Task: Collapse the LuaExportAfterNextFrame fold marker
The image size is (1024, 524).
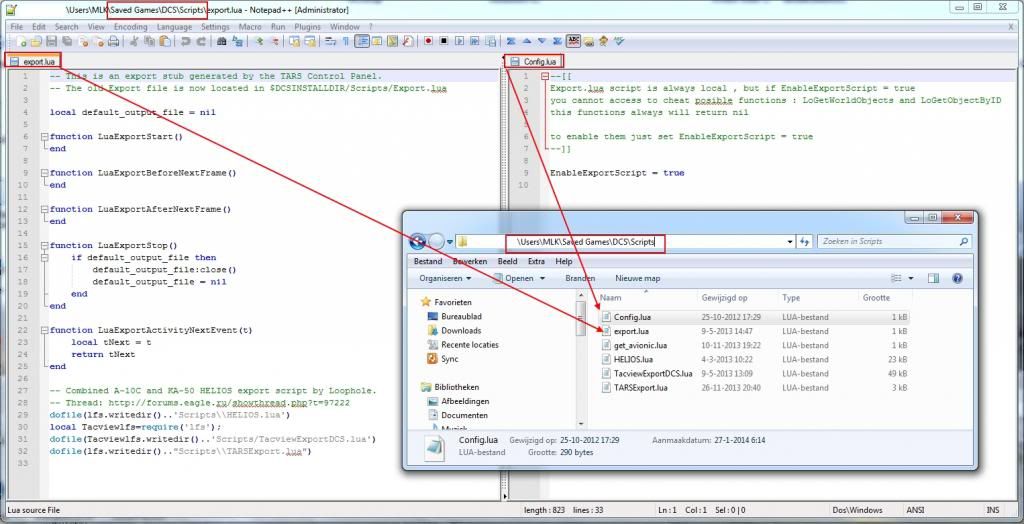Action: coord(44,210)
